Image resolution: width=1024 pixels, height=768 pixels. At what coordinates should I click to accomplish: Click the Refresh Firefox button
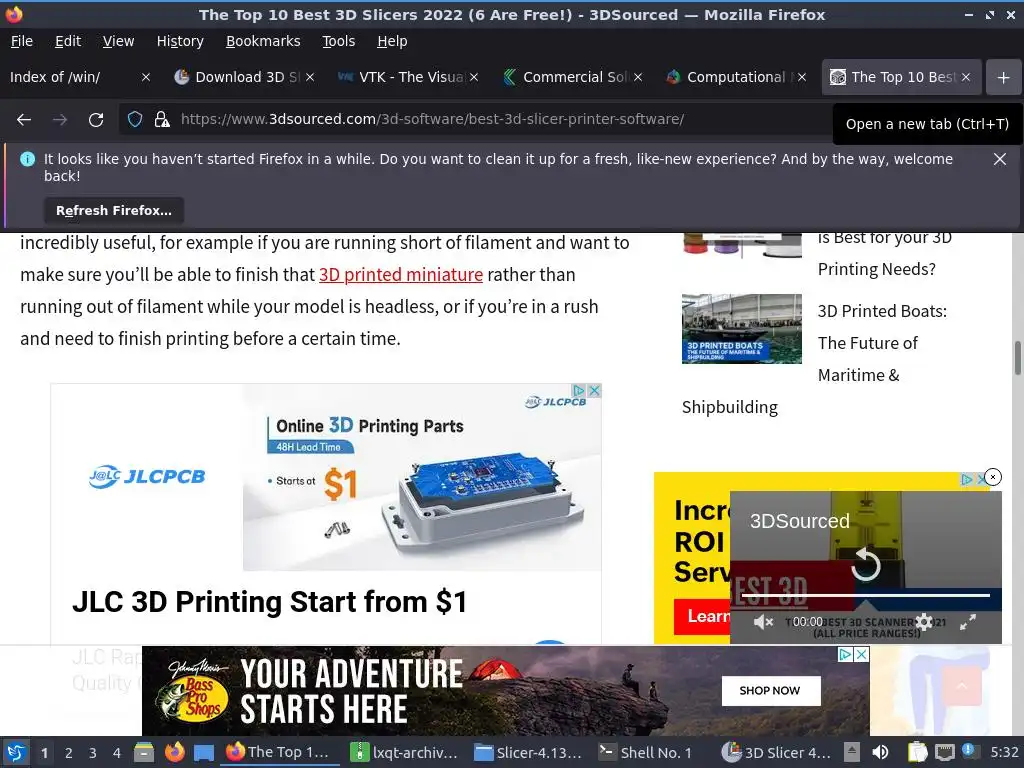click(114, 210)
